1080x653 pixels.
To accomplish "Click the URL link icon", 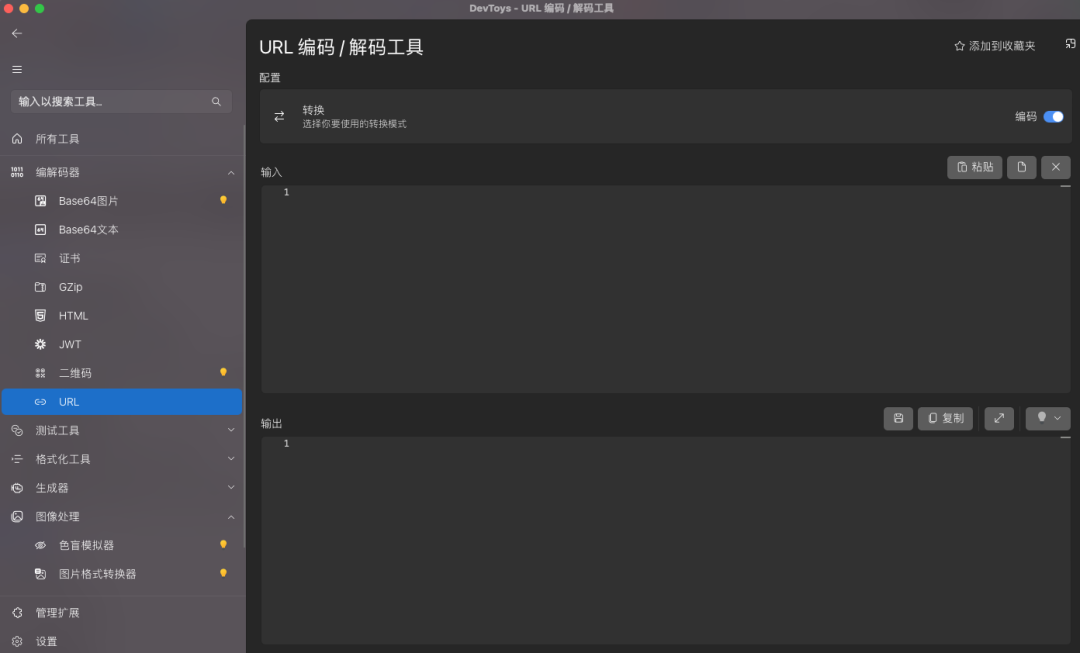I will 41,402.
